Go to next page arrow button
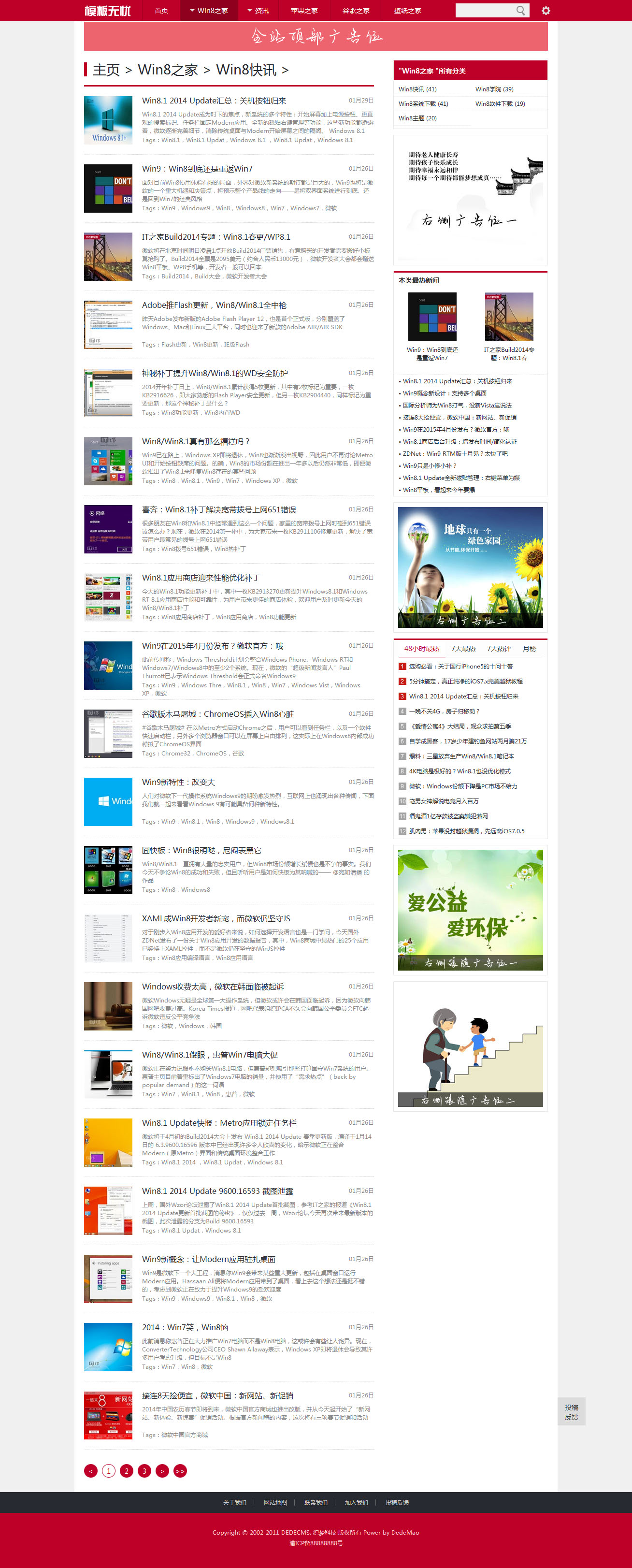This screenshot has height=1568, width=632. click(x=162, y=1471)
